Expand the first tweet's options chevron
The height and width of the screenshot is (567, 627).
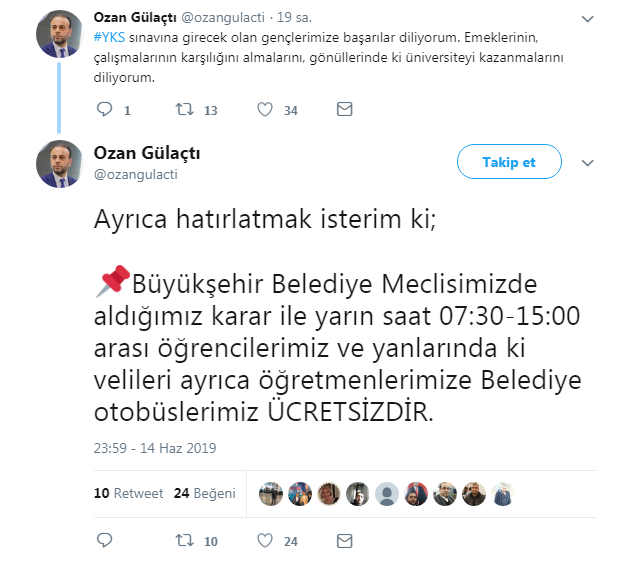(587, 19)
